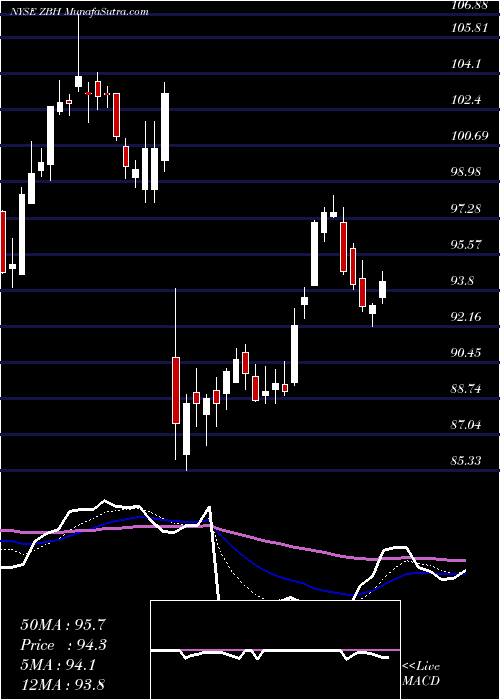
Task: Select the '12MA : 93.8' readout
Action: (63, 684)
